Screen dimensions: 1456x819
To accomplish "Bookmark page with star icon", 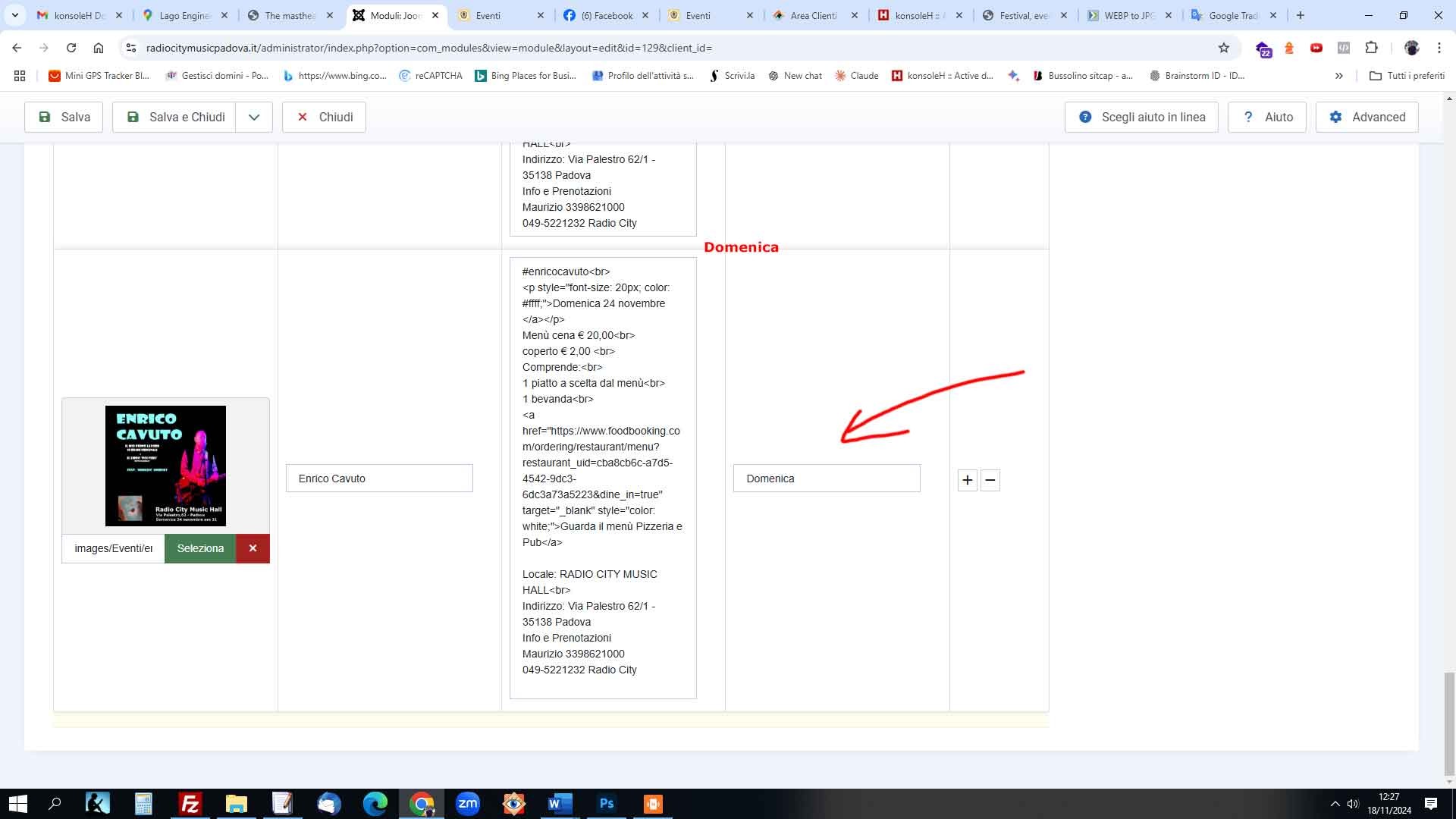I will point(1223,48).
